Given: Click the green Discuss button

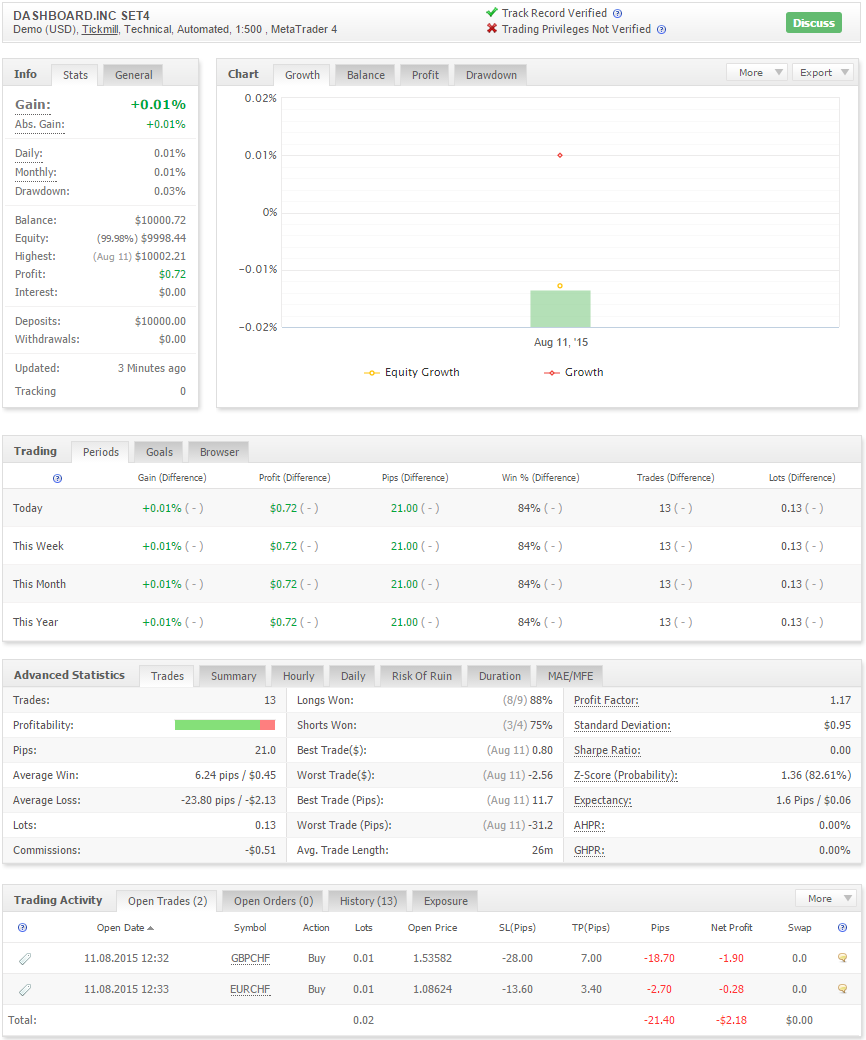Looking at the screenshot, I should (814, 23).
